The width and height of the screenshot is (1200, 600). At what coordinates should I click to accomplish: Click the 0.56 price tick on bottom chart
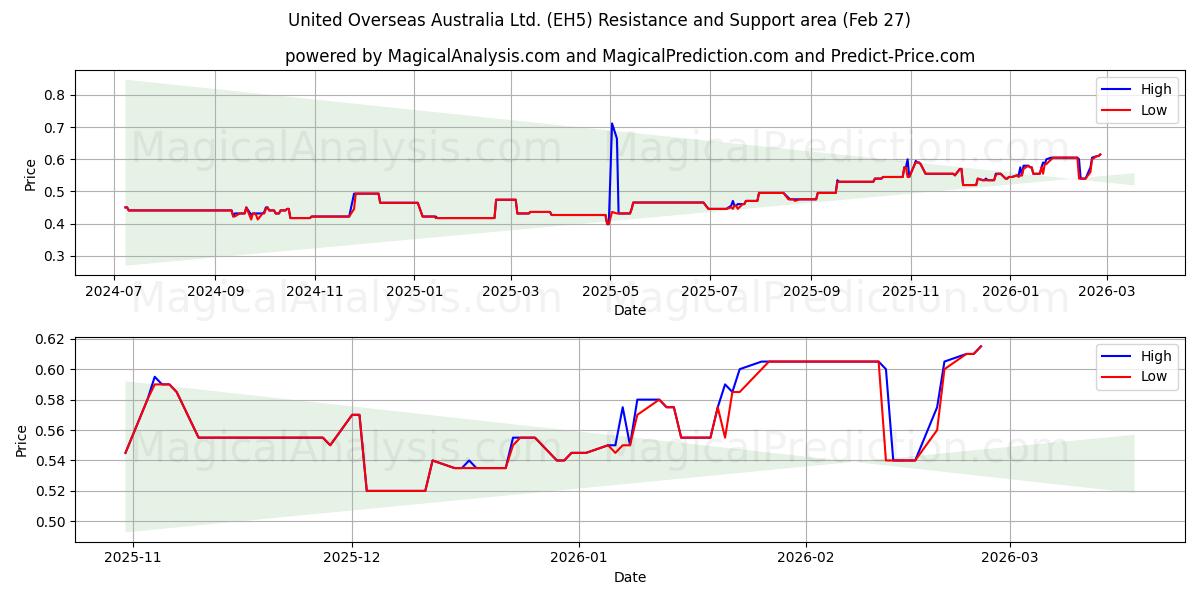point(52,430)
